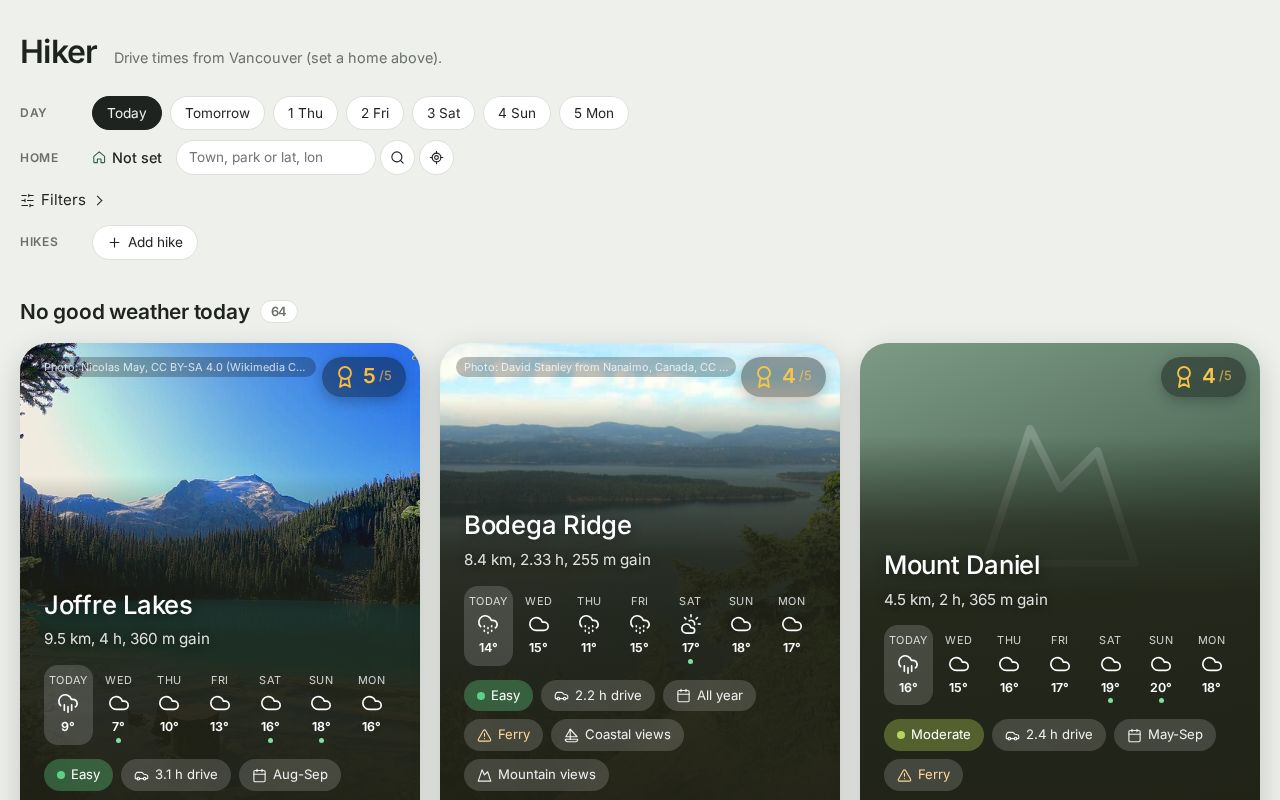Click the Joffre Lakes photo credit label
The height and width of the screenshot is (800, 1280).
[175, 367]
